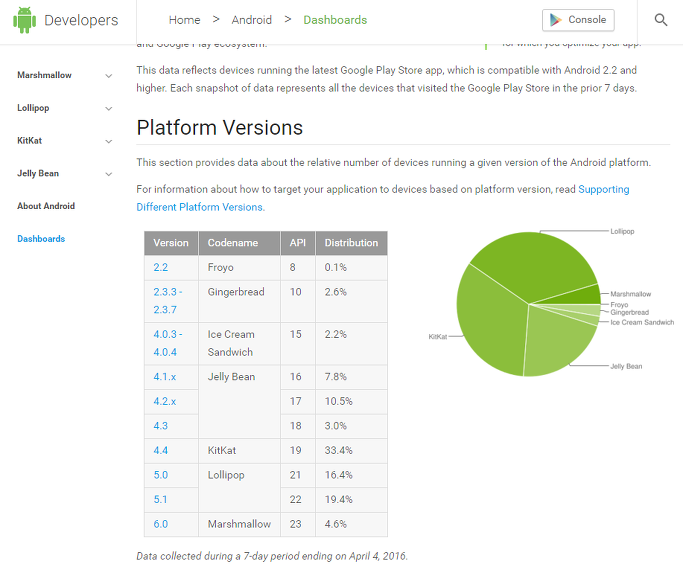683x567 pixels.
Task: Open version 5.1 link
Action: coord(160,500)
